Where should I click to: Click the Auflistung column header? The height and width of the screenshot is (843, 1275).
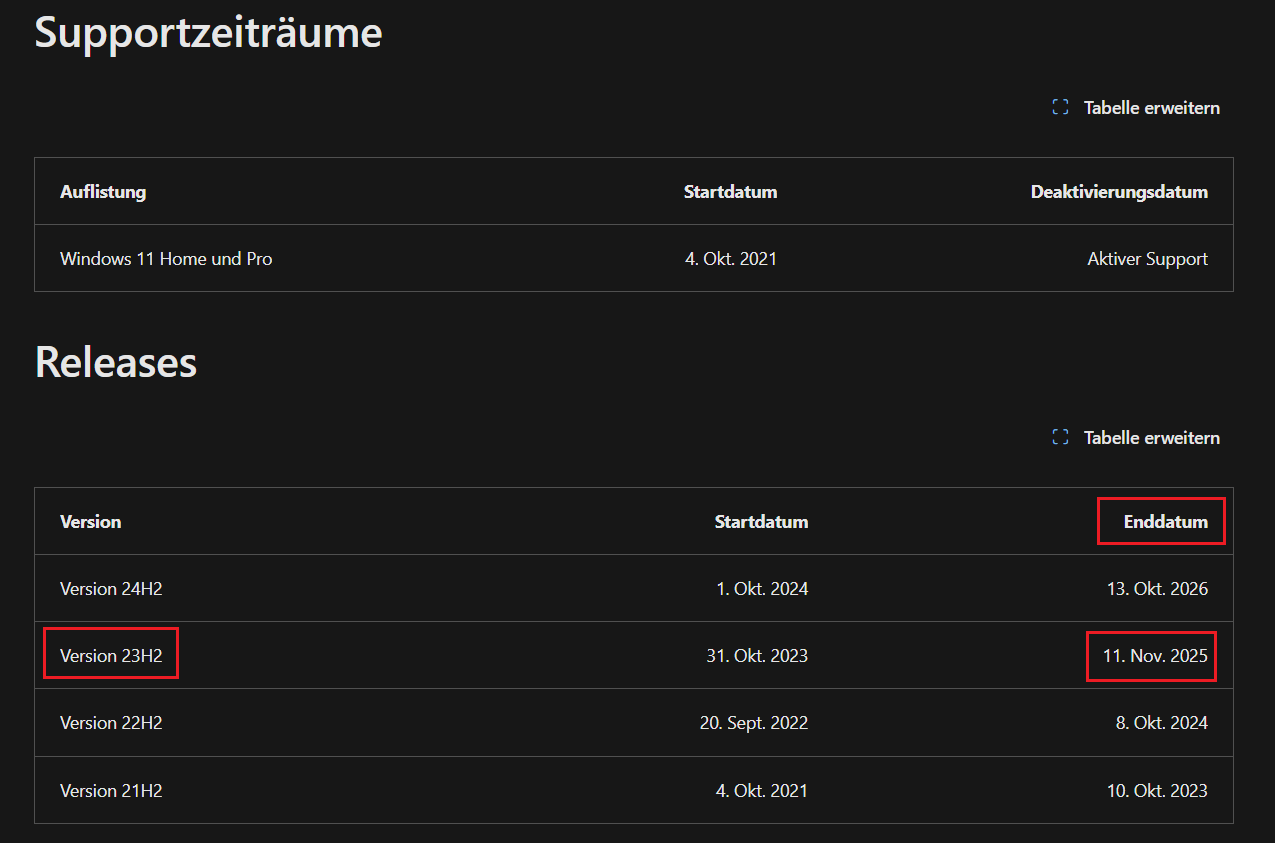(103, 191)
